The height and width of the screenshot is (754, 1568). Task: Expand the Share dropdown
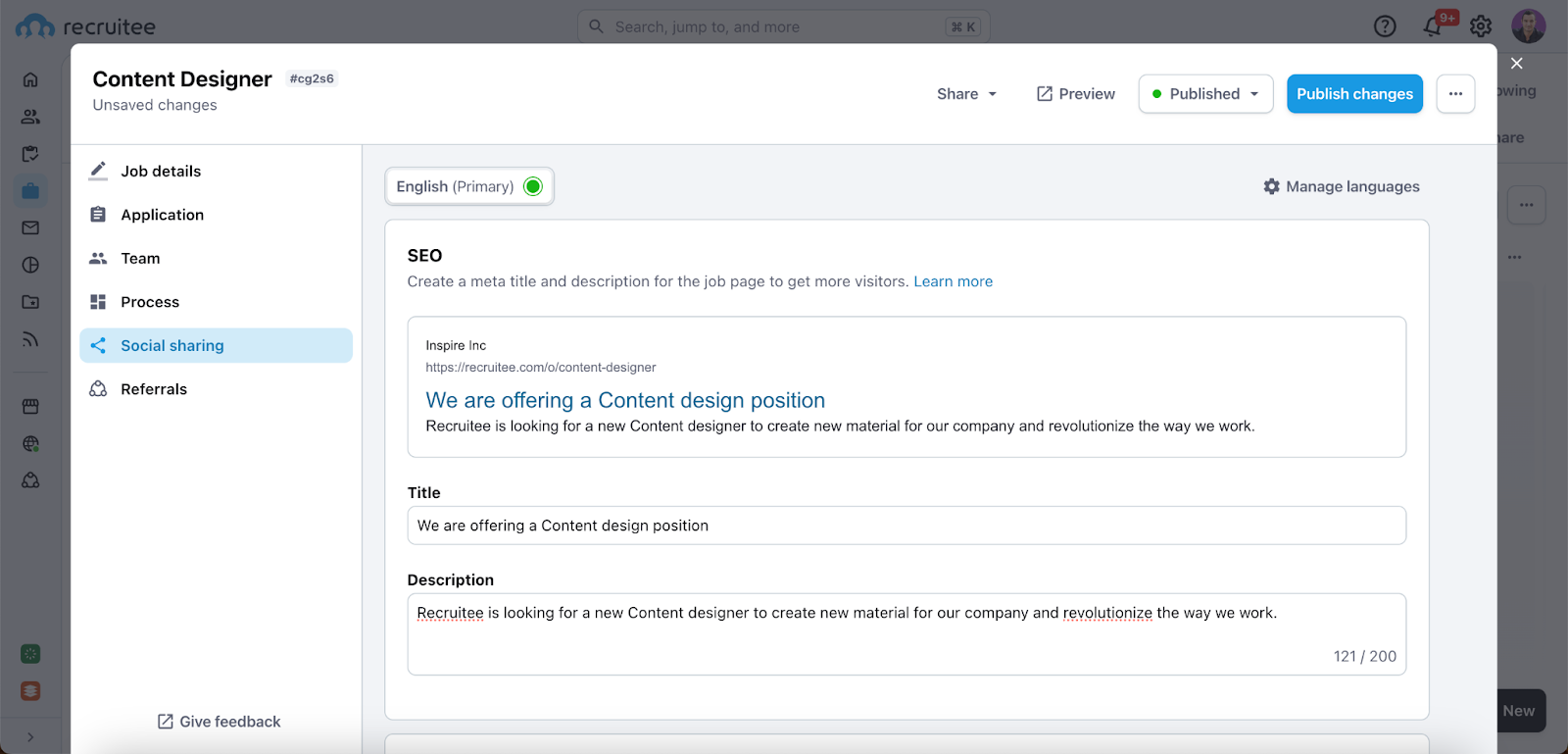coord(966,94)
